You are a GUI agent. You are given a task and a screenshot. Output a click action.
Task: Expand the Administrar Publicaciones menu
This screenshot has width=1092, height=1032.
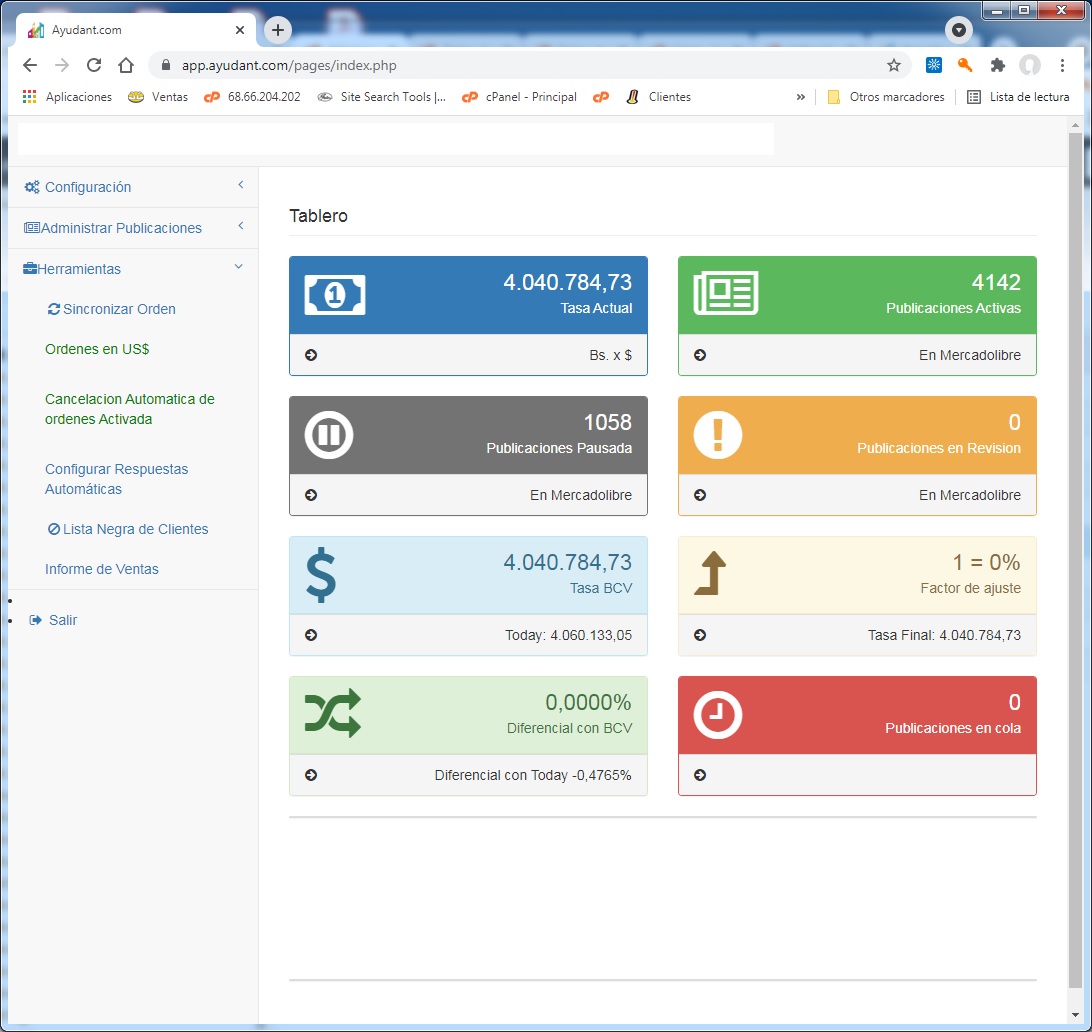coord(121,228)
